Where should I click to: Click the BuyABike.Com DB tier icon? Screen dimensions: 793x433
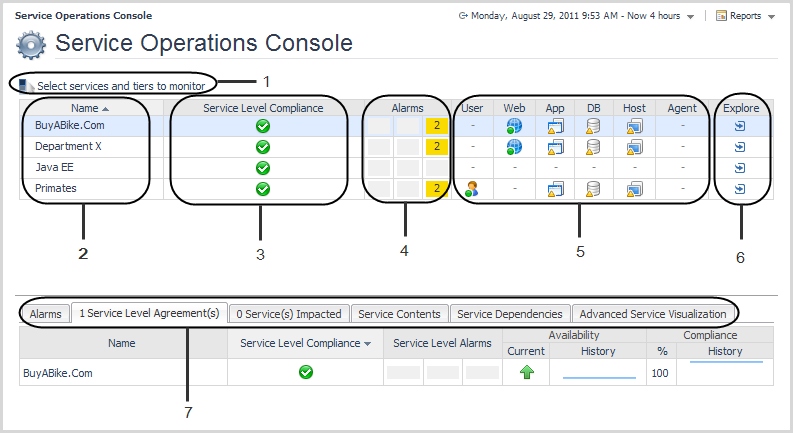point(593,126)
